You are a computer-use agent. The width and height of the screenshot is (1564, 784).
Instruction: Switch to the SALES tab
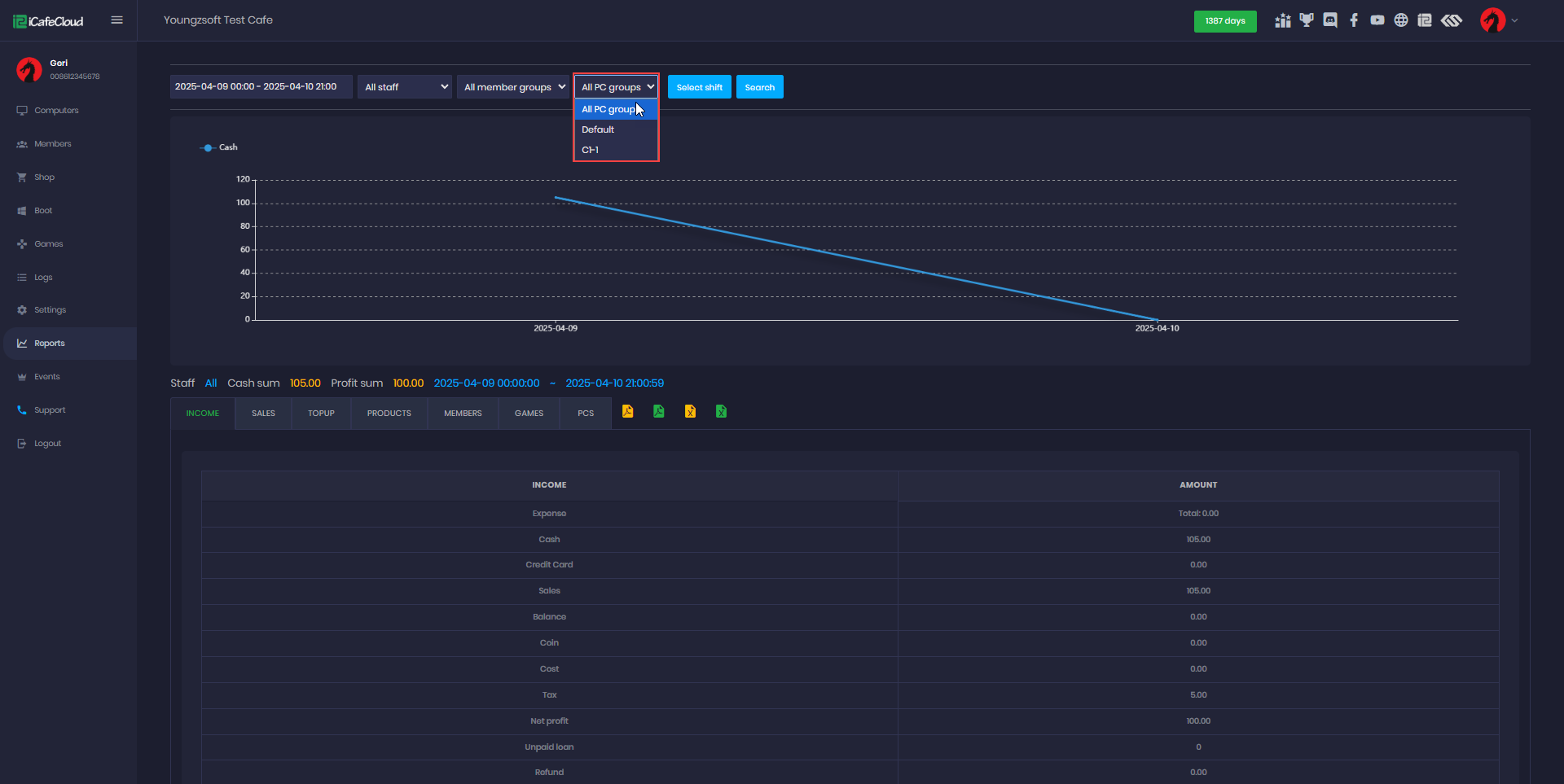point(262,413)
